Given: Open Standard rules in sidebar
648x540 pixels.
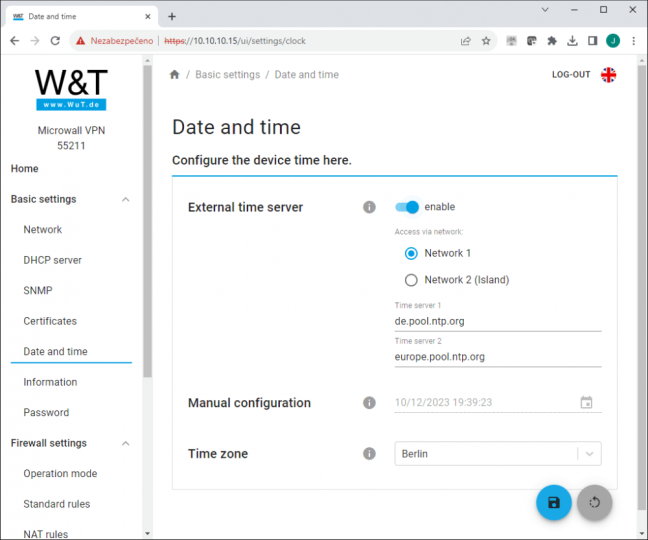Looking at the screenshot, I should point(57,504).
